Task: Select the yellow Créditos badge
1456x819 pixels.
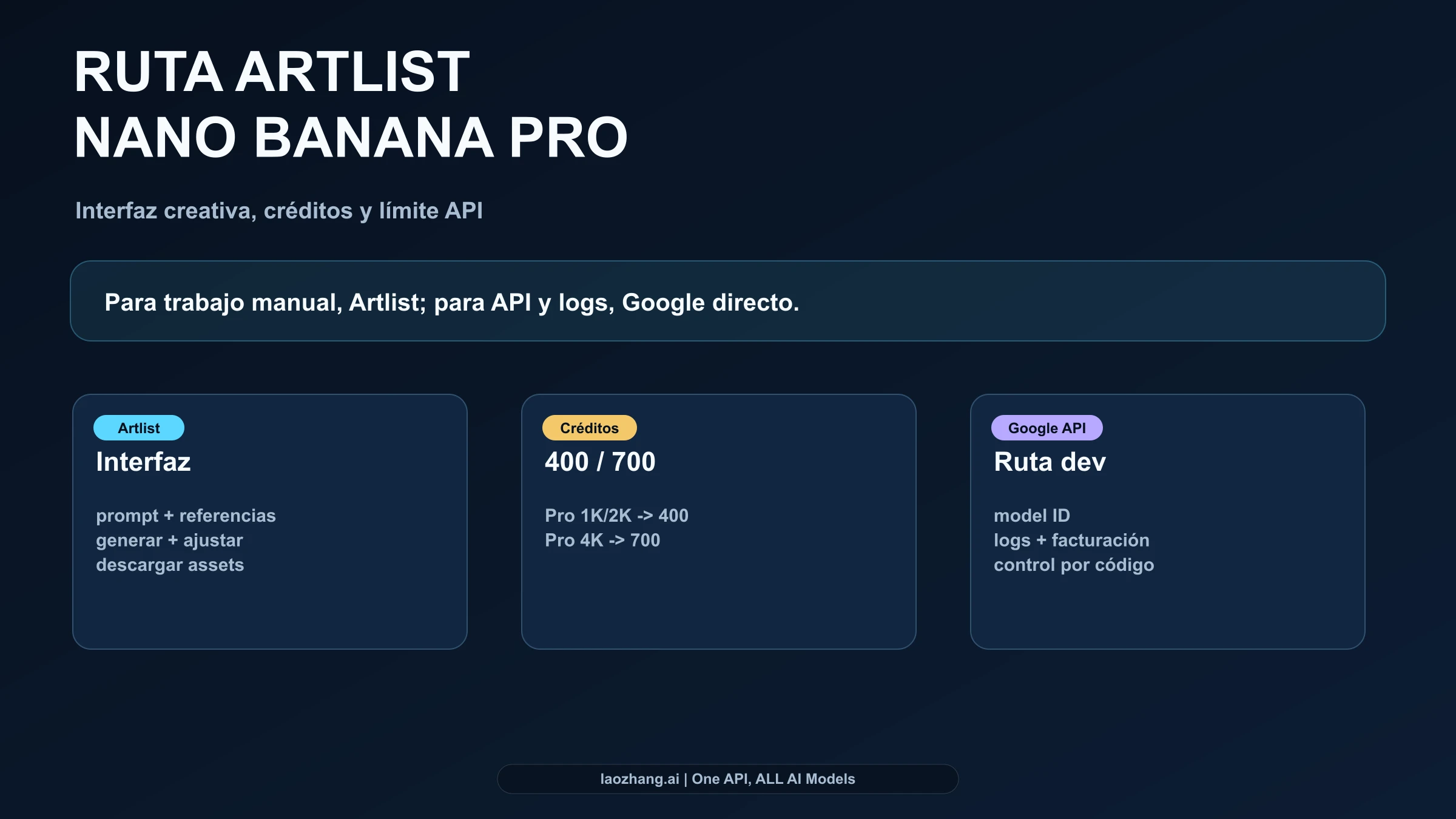Action: pyautogui.click(x=589, y=428)
